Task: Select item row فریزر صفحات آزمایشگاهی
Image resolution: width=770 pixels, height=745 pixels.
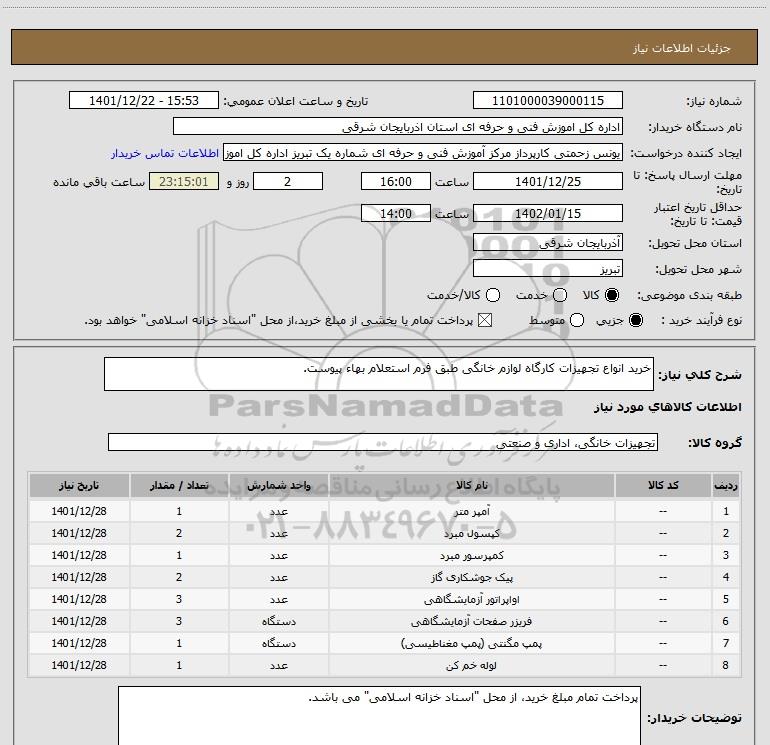Action: pyautogui.click(x=385, y=621)
